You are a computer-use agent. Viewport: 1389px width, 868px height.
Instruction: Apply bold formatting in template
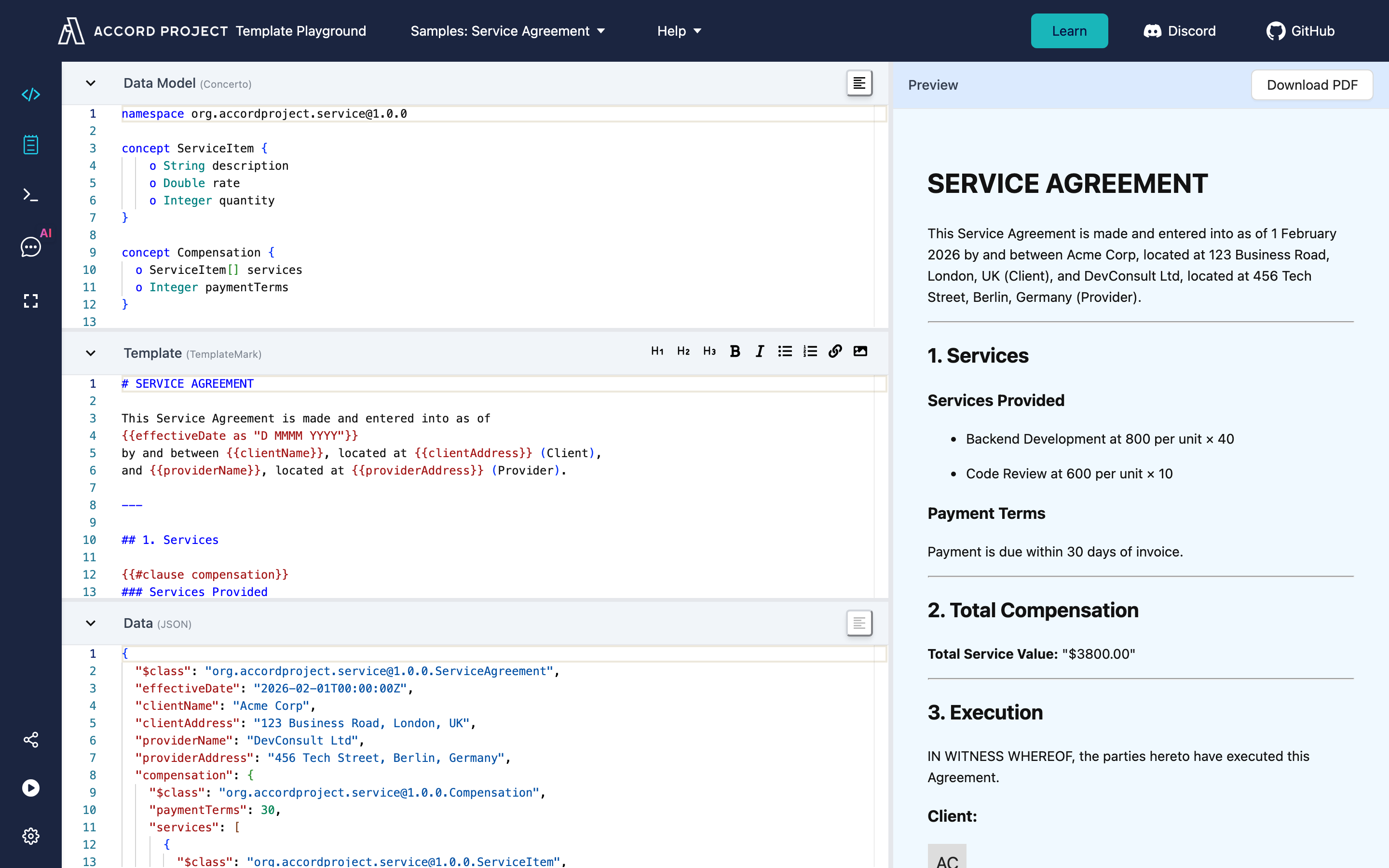pos(735,352)
